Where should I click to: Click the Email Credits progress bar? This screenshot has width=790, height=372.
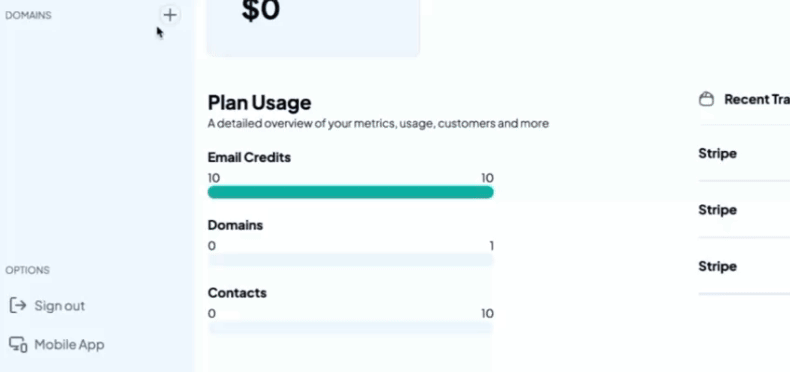tap(351, 192)
